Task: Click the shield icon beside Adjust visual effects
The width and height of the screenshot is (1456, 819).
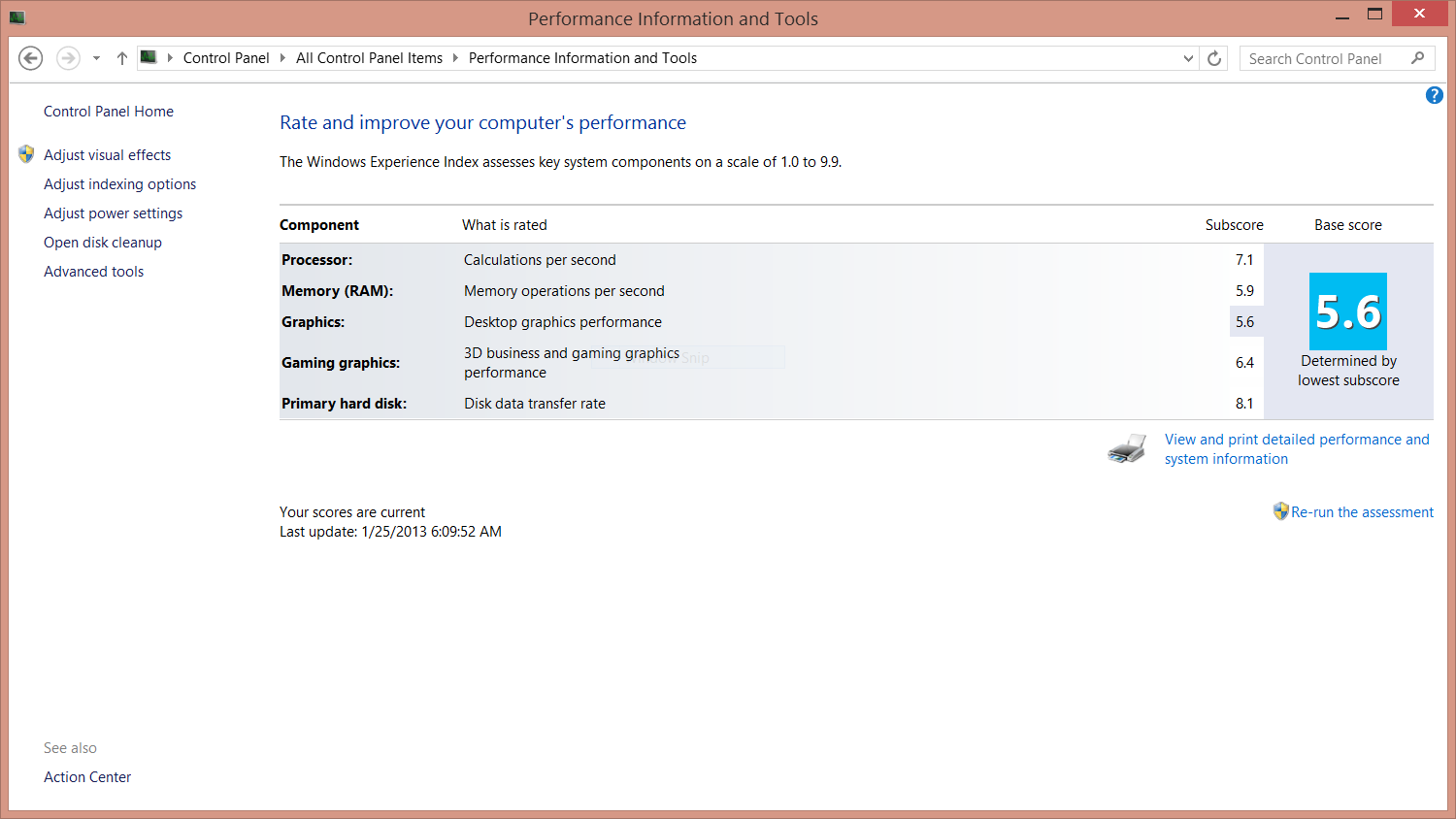Action: (26, 154)
